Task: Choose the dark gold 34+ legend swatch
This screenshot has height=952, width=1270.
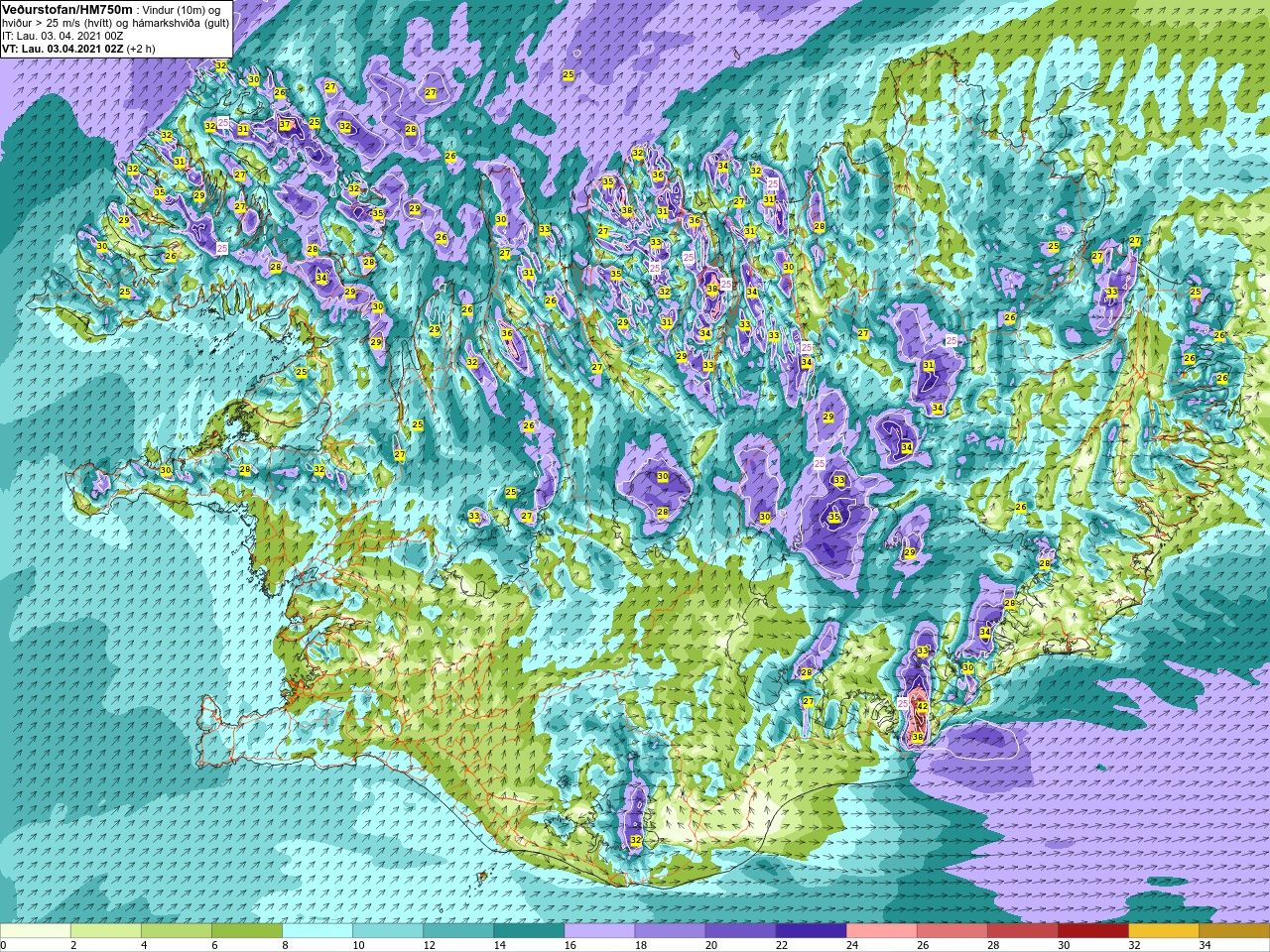Action: [x=1233, y=931]
